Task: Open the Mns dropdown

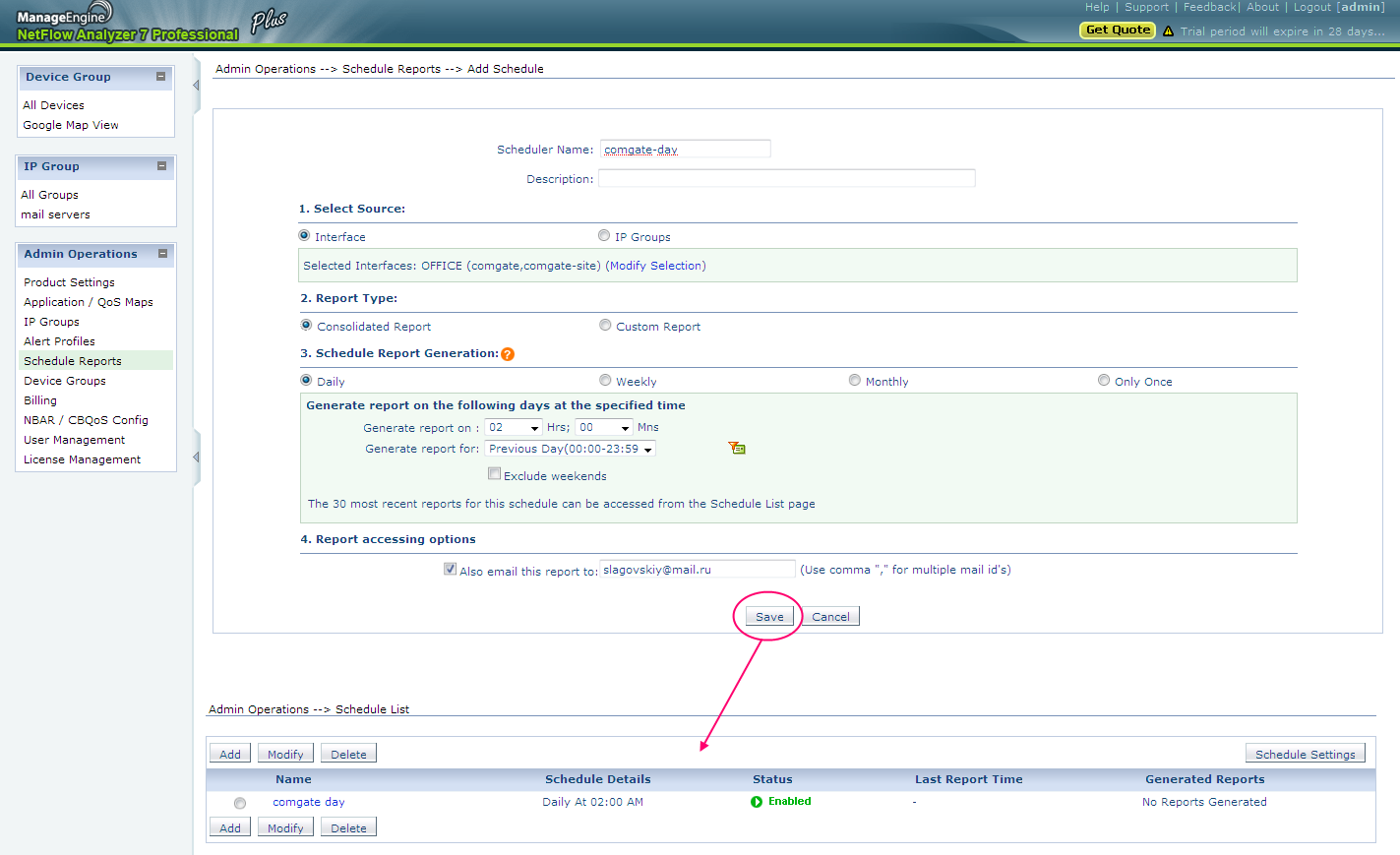Action: click(604, 428)
